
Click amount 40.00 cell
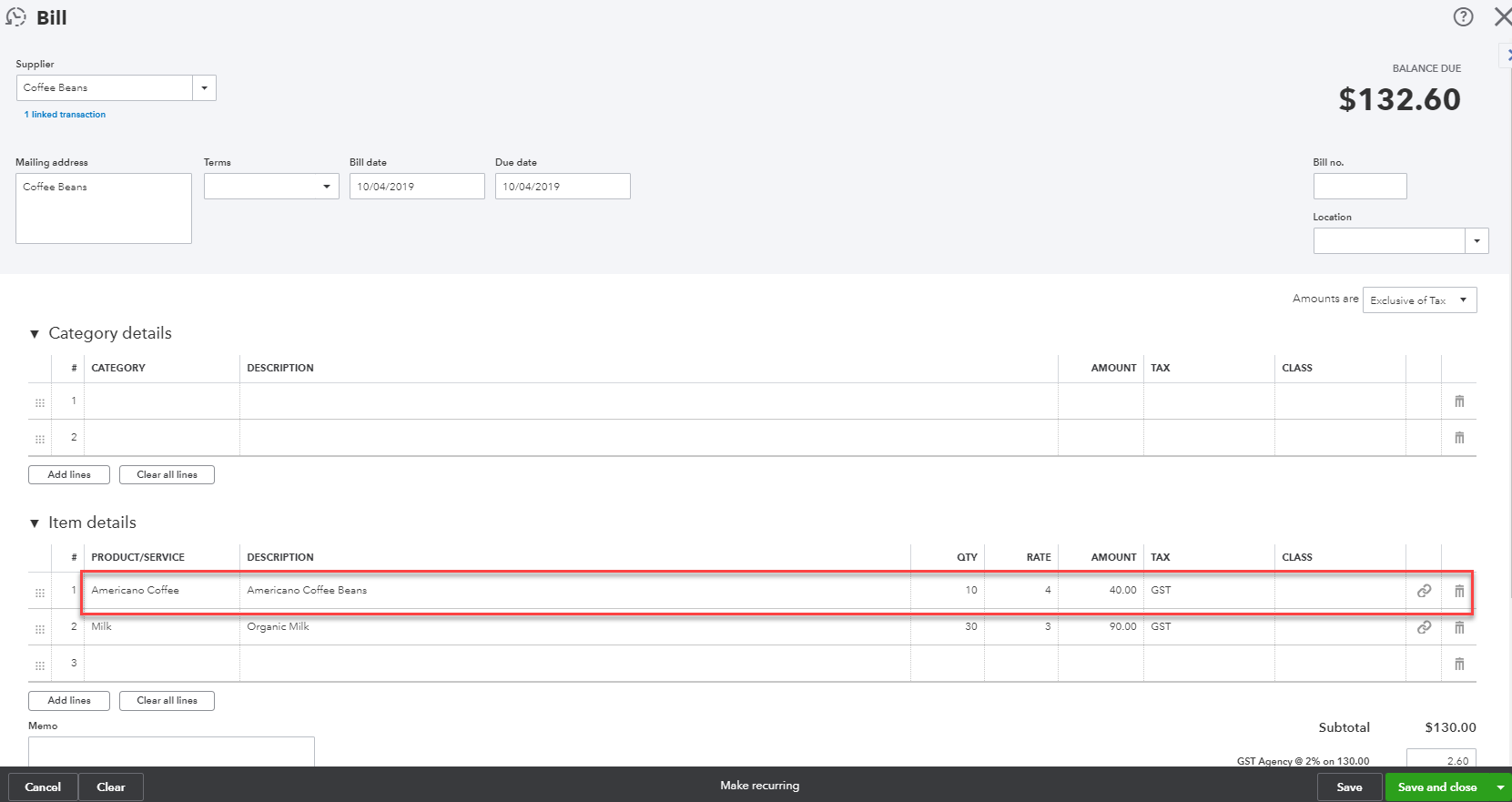pyautogui.click(x=1101, y=591)
